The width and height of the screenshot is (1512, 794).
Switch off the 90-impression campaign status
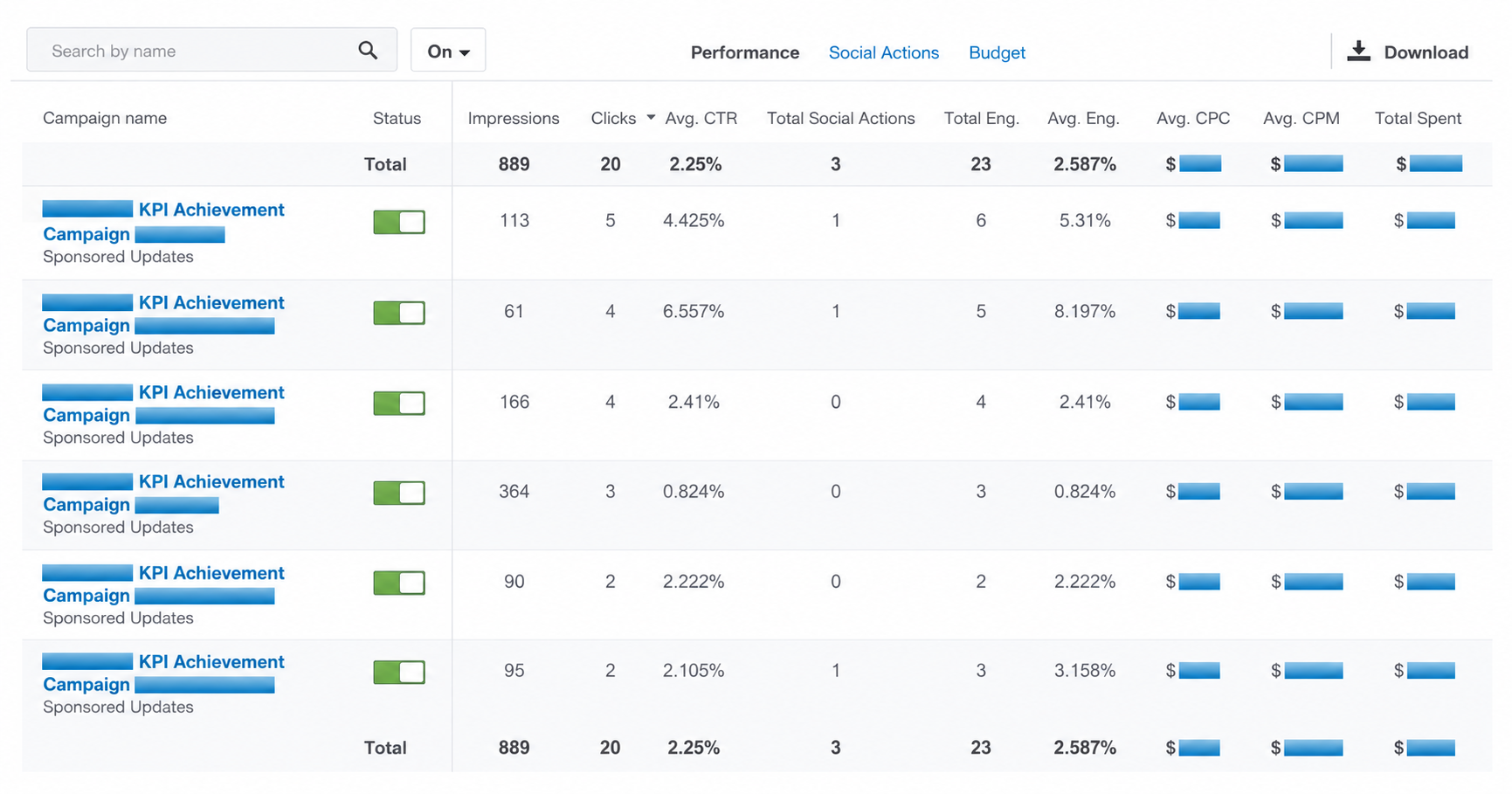[399, 583]
